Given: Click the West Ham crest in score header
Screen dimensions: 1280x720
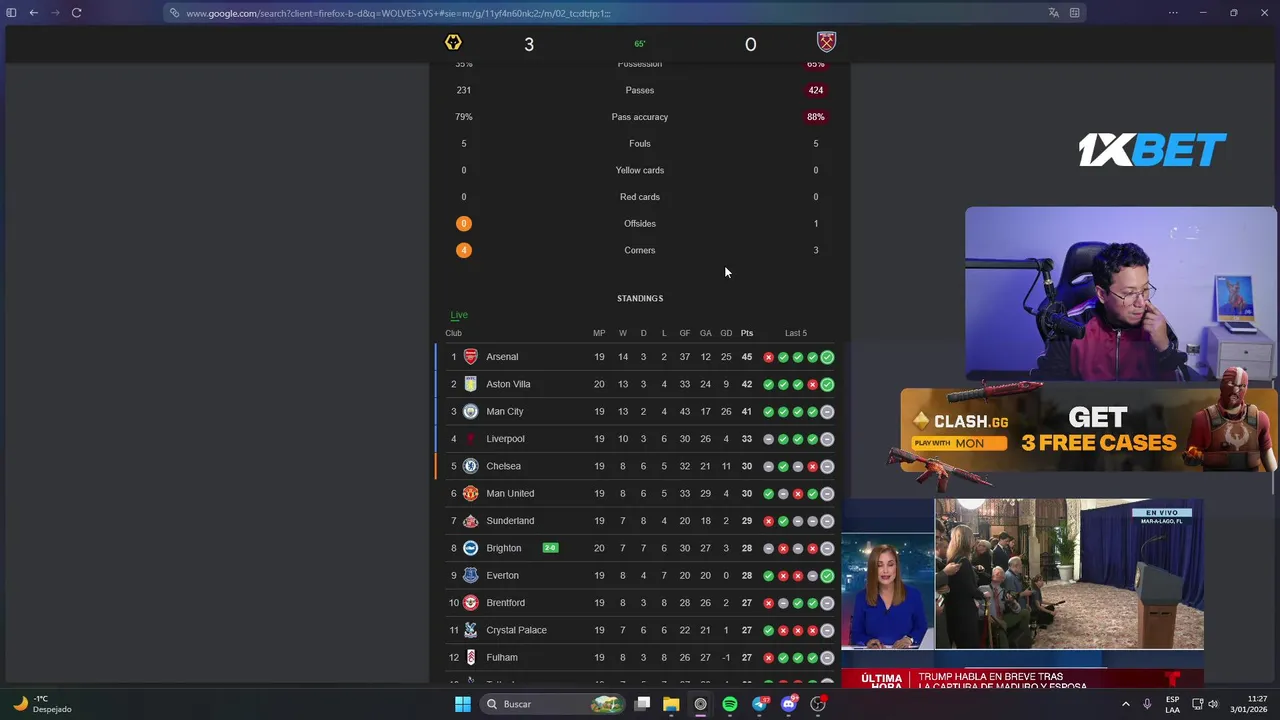Looking at the screenshot, I should pyautogui.click(x=826, y=42).
